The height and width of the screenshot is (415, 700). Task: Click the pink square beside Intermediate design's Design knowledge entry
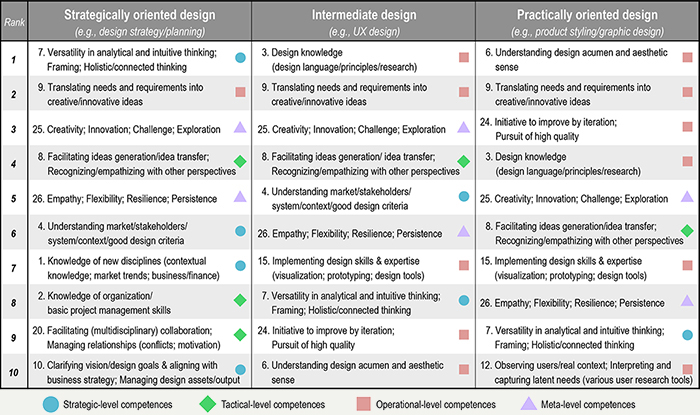tap(464, 58)
